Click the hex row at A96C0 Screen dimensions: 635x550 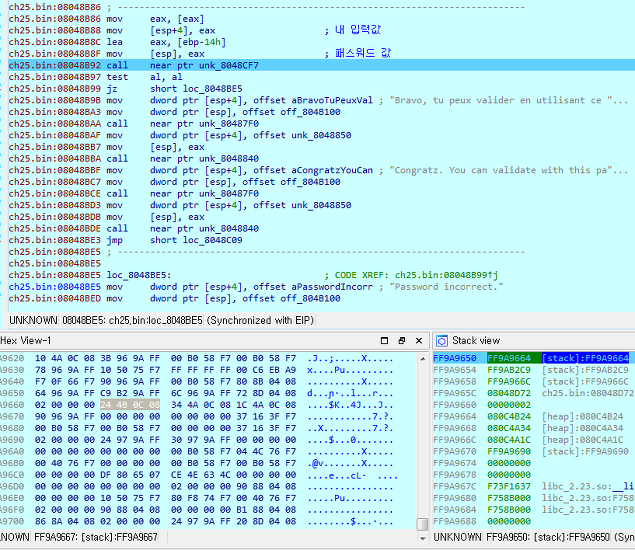tap(198, 475)
